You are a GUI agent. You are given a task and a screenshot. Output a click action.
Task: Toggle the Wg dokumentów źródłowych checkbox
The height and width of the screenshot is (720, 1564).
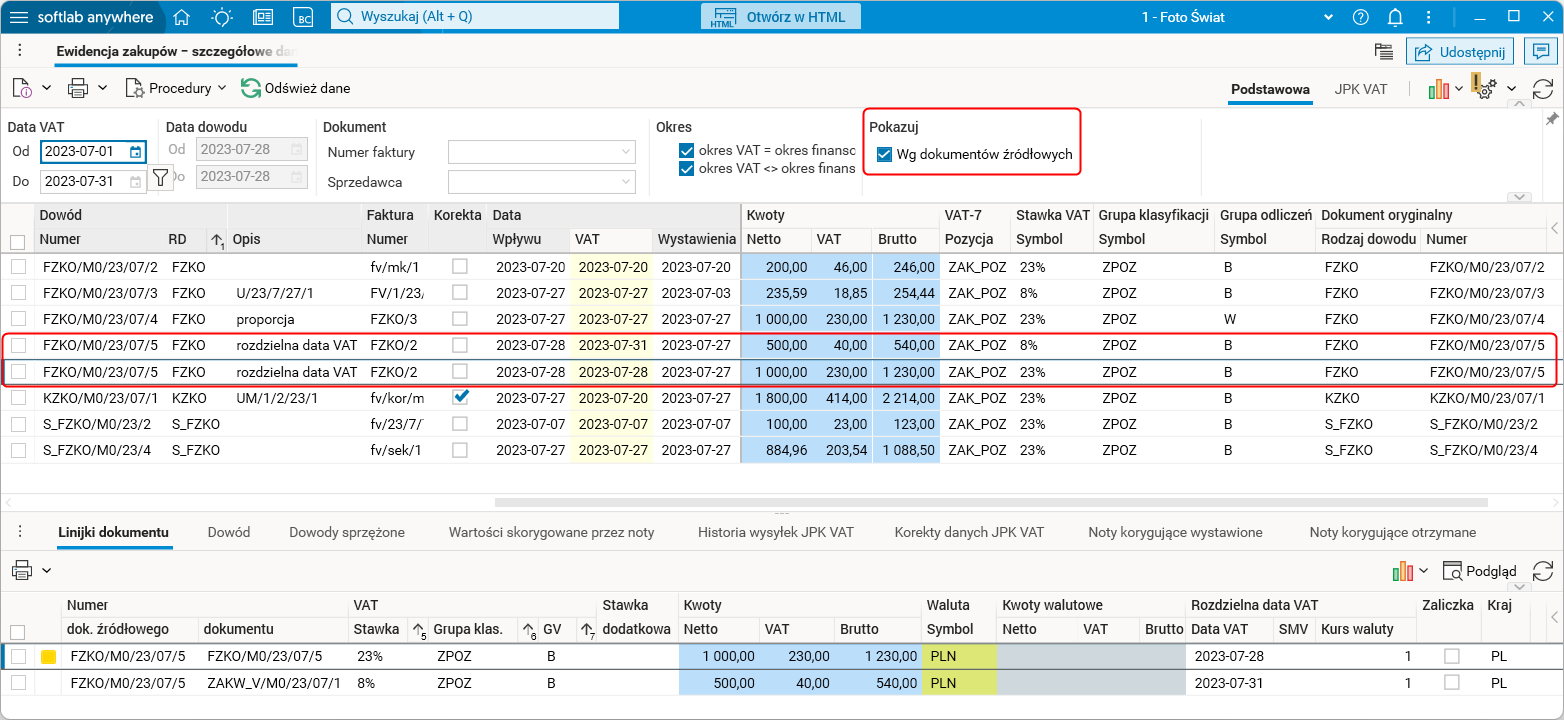click(x=884, y=154)
